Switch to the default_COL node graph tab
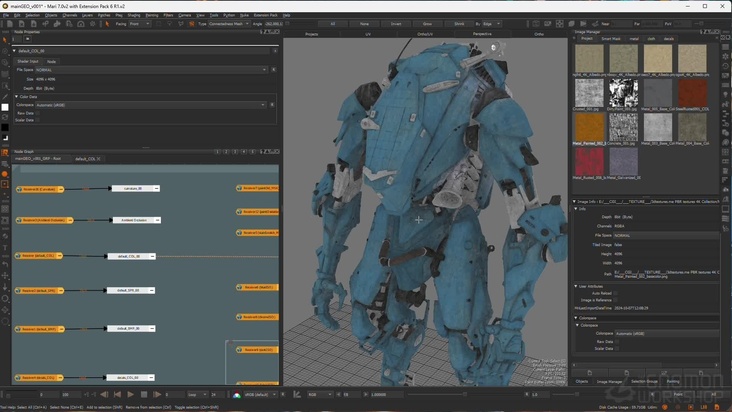This screenshot has width=732, height=412. pos(85,159)
